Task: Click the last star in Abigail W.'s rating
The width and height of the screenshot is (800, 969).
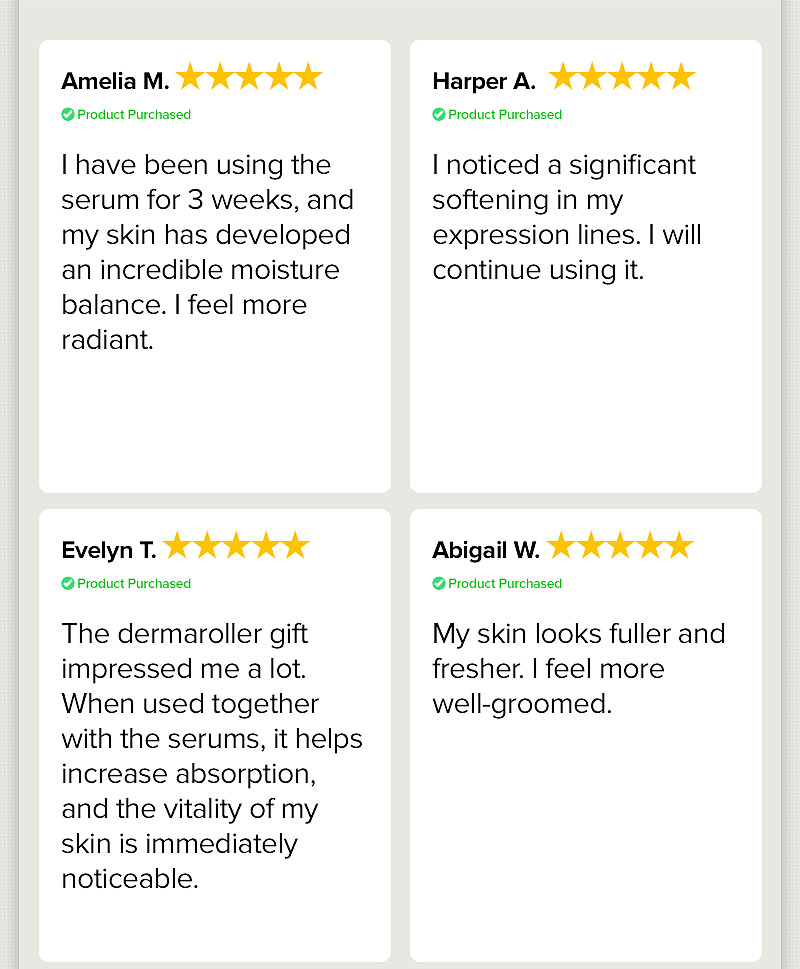Action: coord(680,546)
